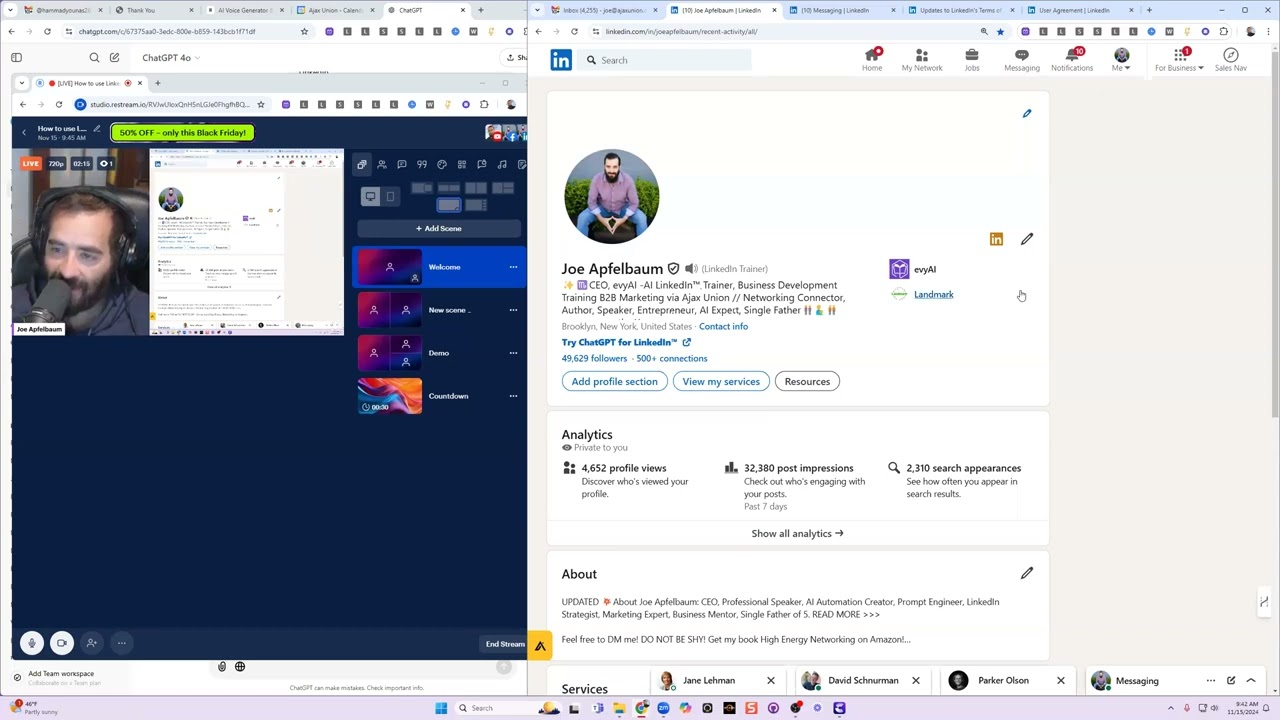Click the gold LinkedIn premium badge
The height and width of the screenshot is (720, 1280).
[996, 239]
